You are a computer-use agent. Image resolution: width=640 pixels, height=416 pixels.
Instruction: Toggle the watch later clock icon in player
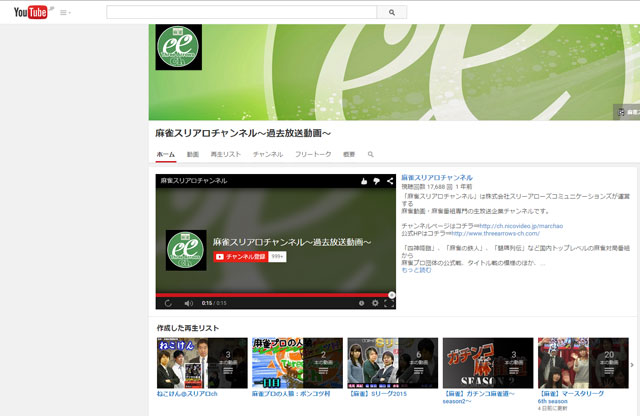coord(361,302)
